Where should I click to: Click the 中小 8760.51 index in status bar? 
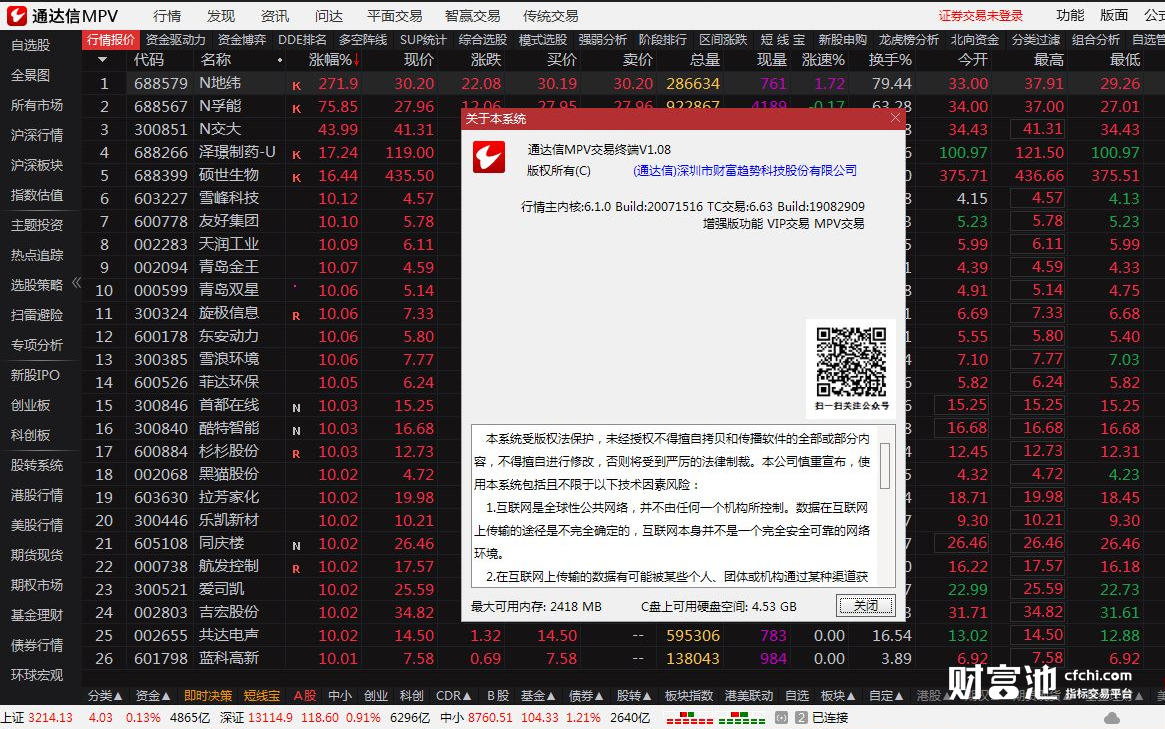pos(476,718)
